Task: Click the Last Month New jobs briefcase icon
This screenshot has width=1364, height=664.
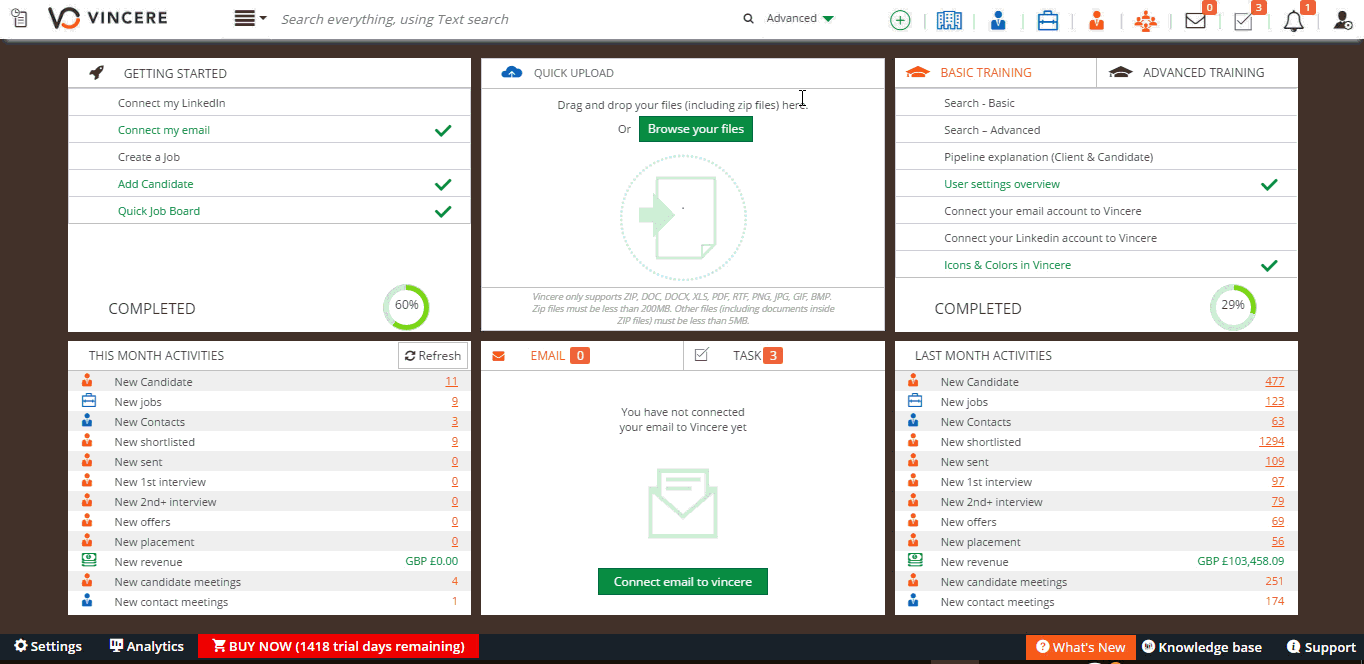Action: pos(915,401)
